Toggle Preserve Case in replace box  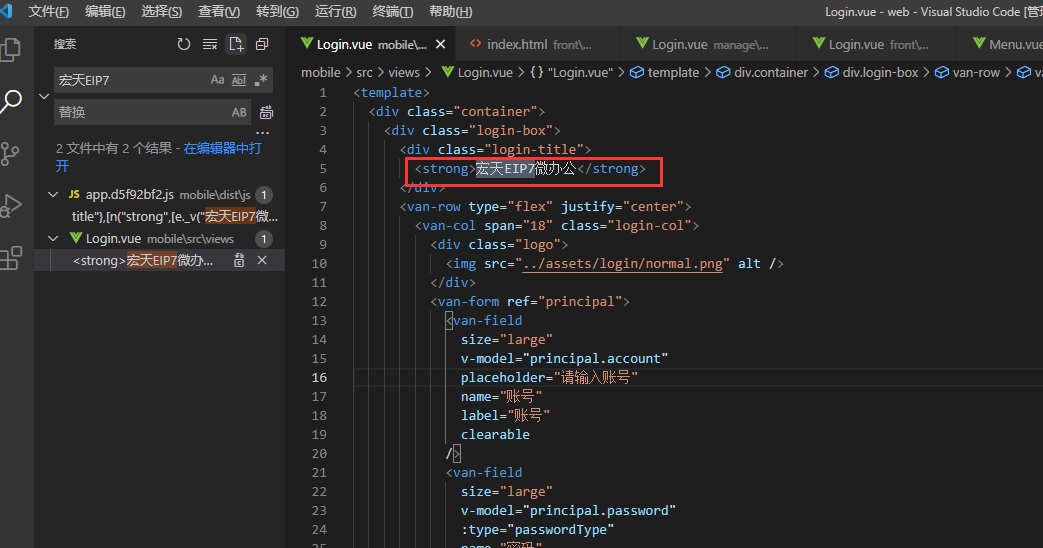click(239, 112)
